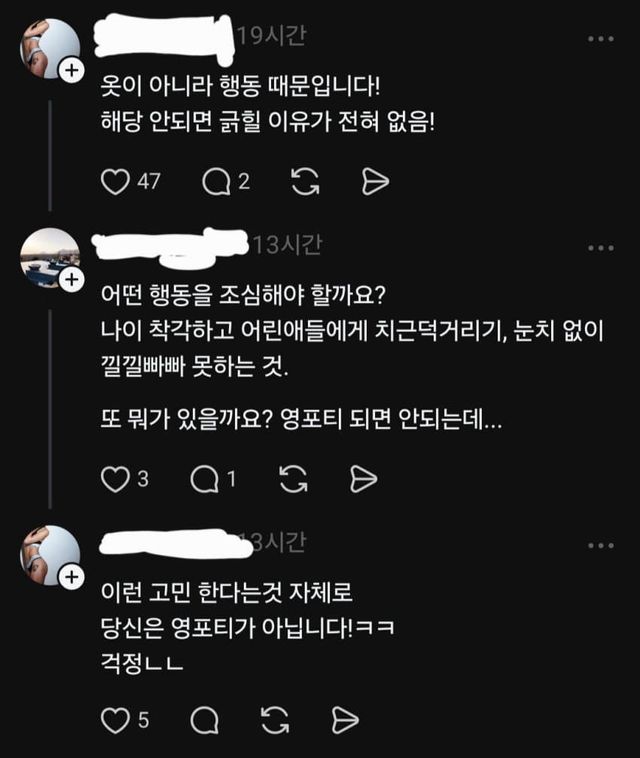This screenshot has width=640, height=758.
Task: Share the third comment via send icon
Action: click(x=345, y=719)
